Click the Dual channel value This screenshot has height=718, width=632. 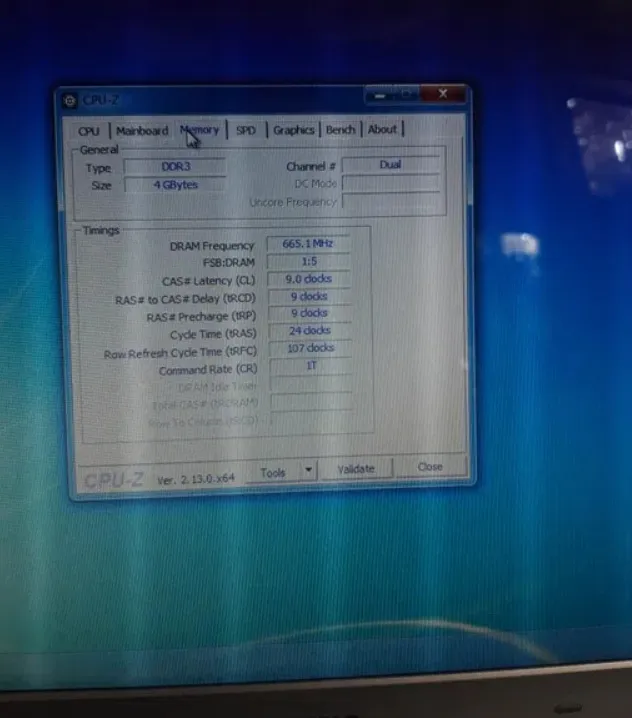390,164
